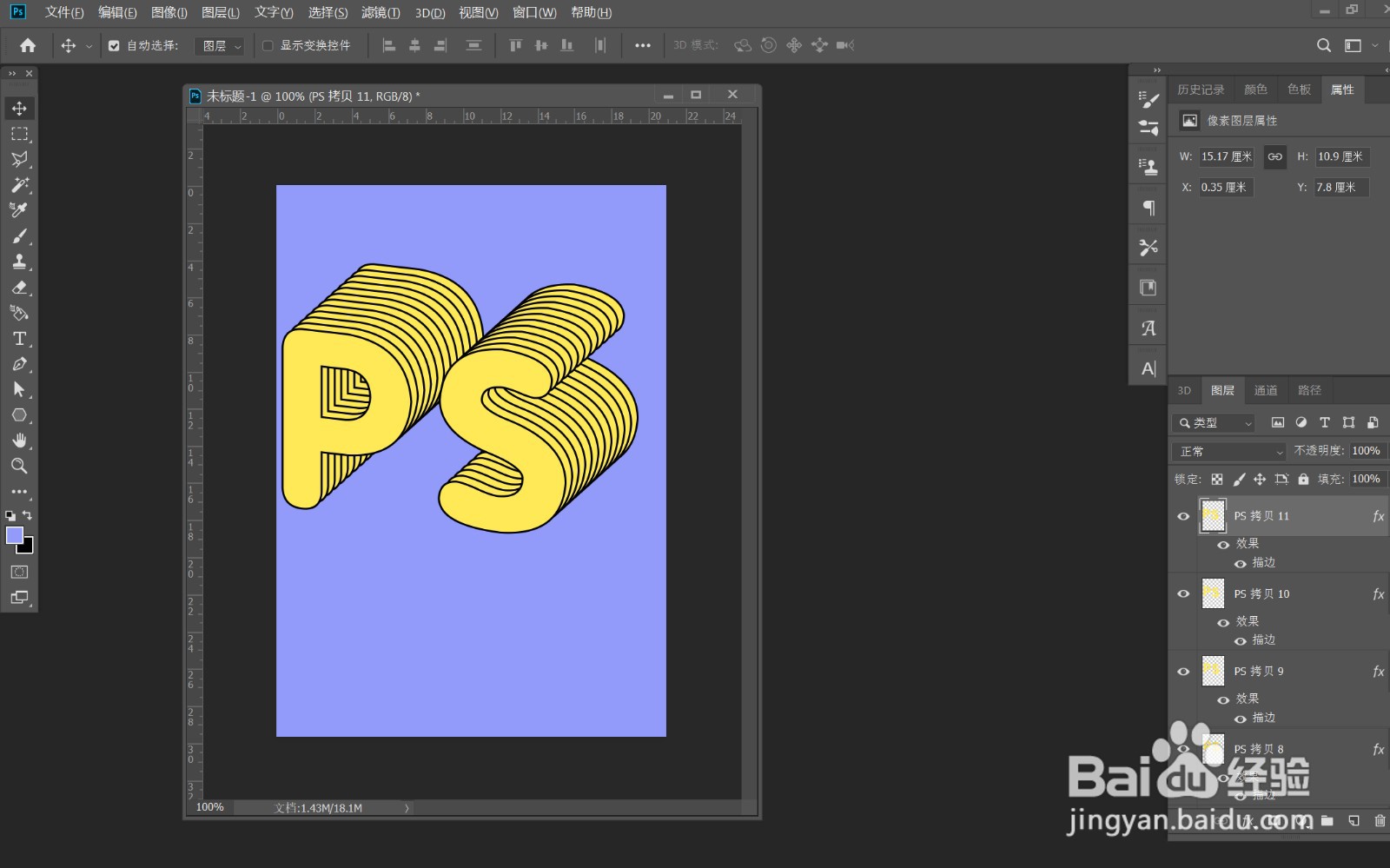Select the Path Selection tool
The width and height of the screenshot is (1390, 868).
(x=19, y=389)
